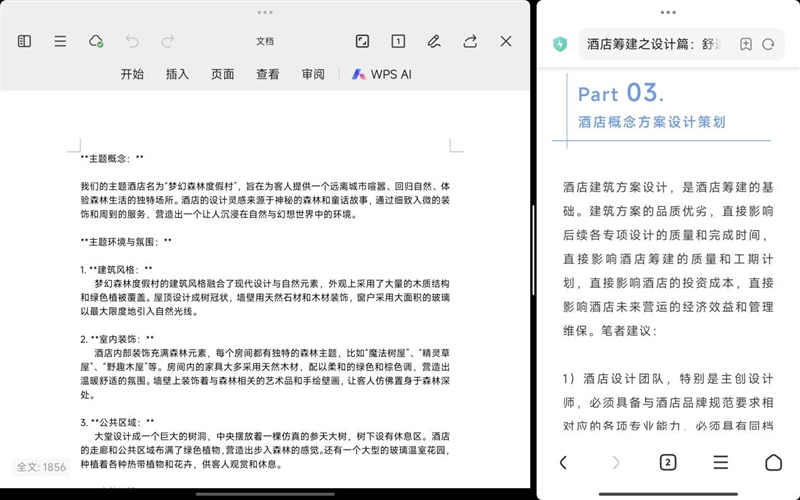The image size is (800, 500).
Task: Activate the pen annotation tool
Action: pyautogui.click(x=434, y=41)
